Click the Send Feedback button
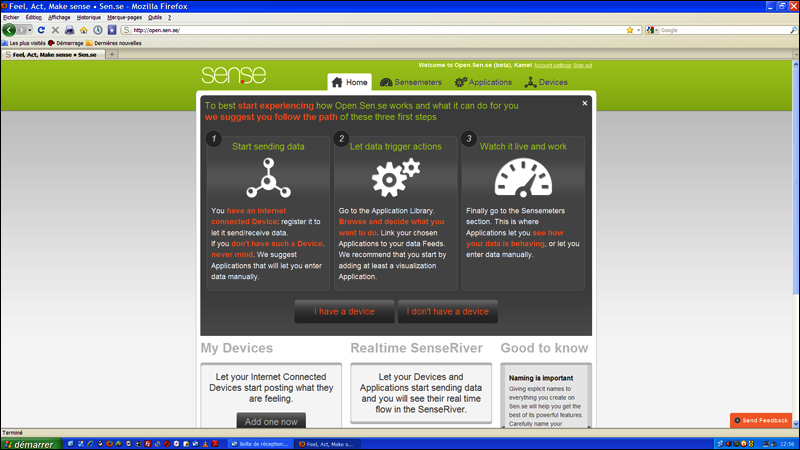The image size is (800, 450). pos(761,420)
